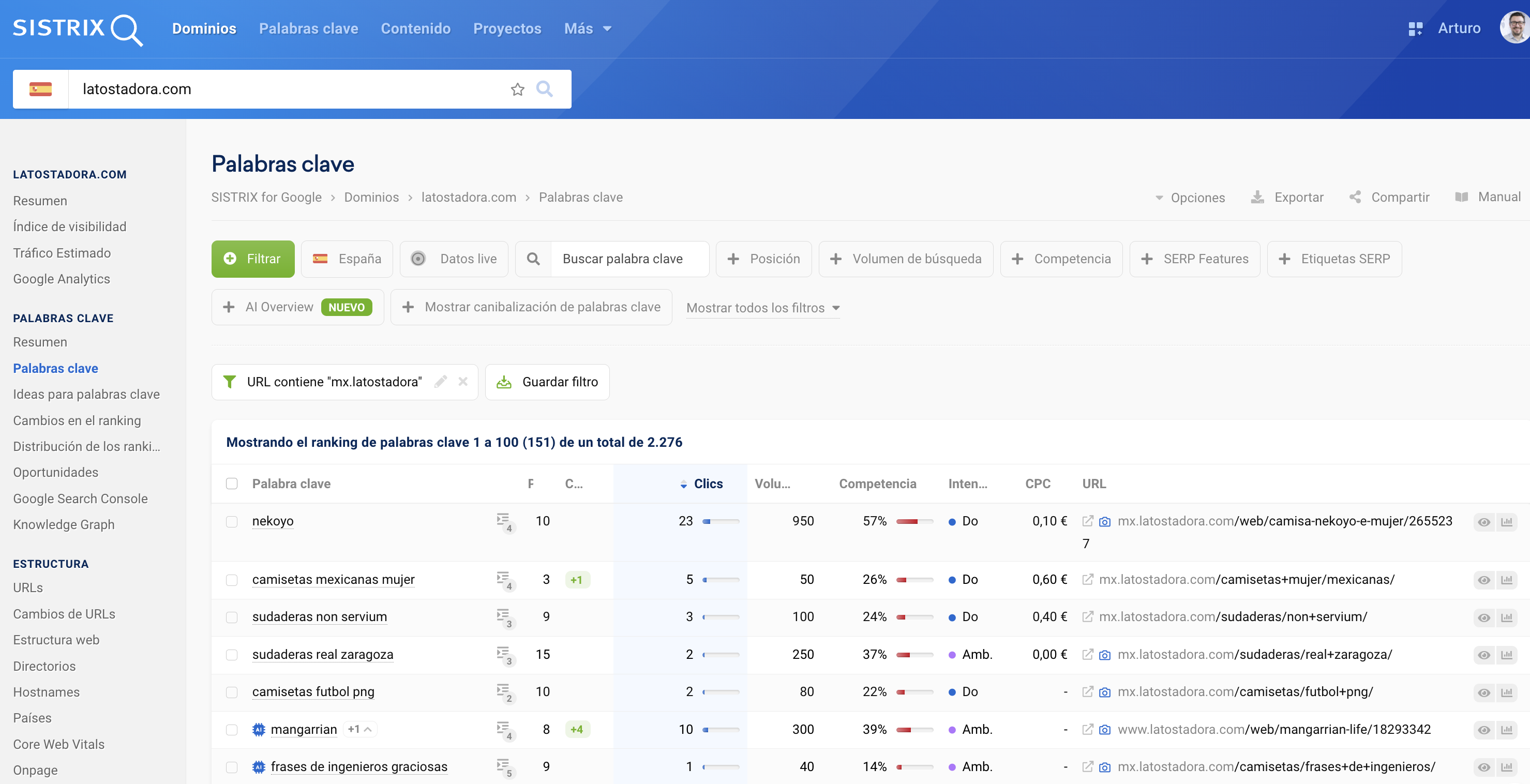Open Contenido in the top navigation
Viewport: 1530px width, 784px height.
415,28
